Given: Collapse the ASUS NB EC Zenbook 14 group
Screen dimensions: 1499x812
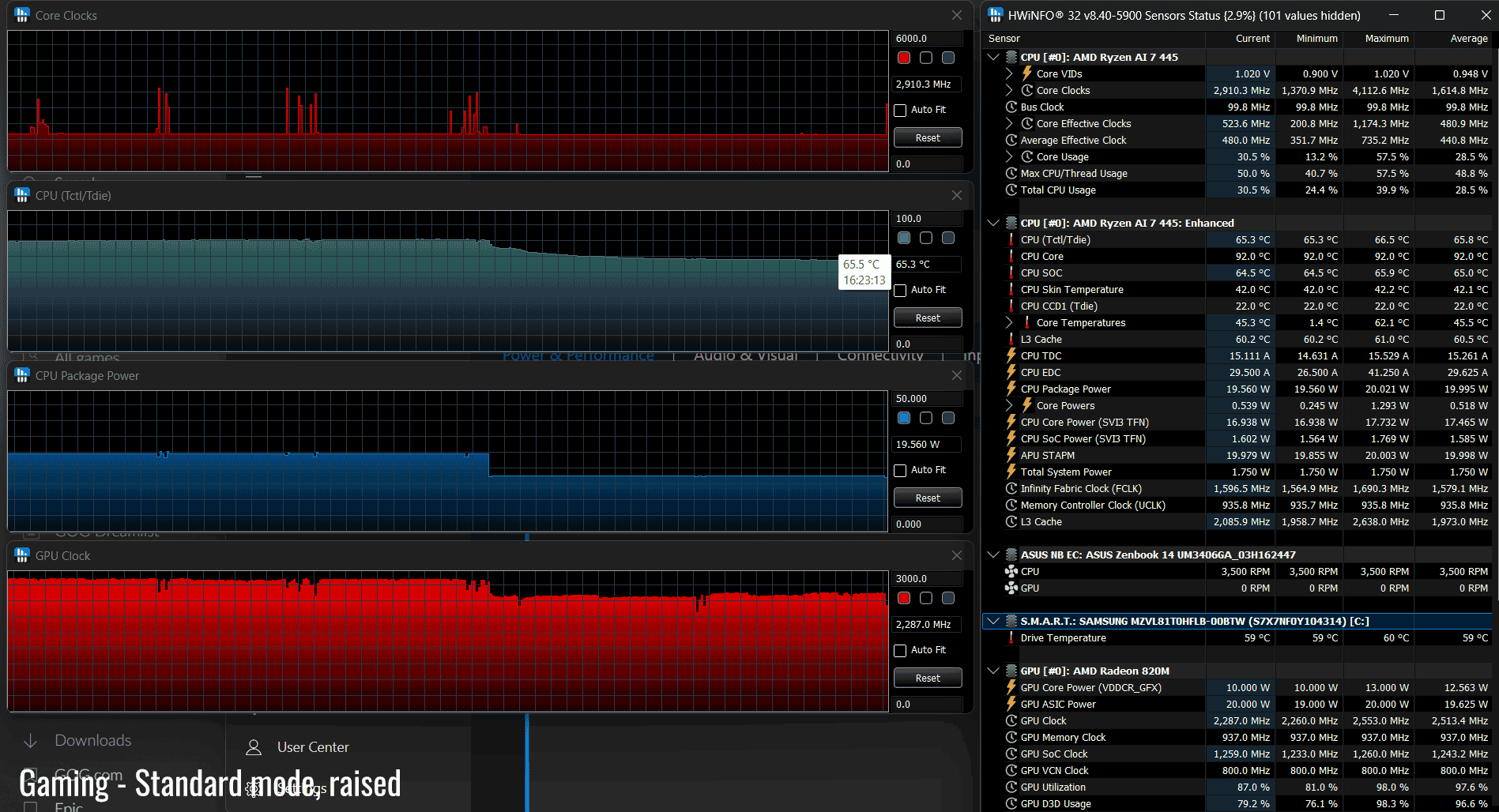Looking at the screenshot, I should 993,554.
